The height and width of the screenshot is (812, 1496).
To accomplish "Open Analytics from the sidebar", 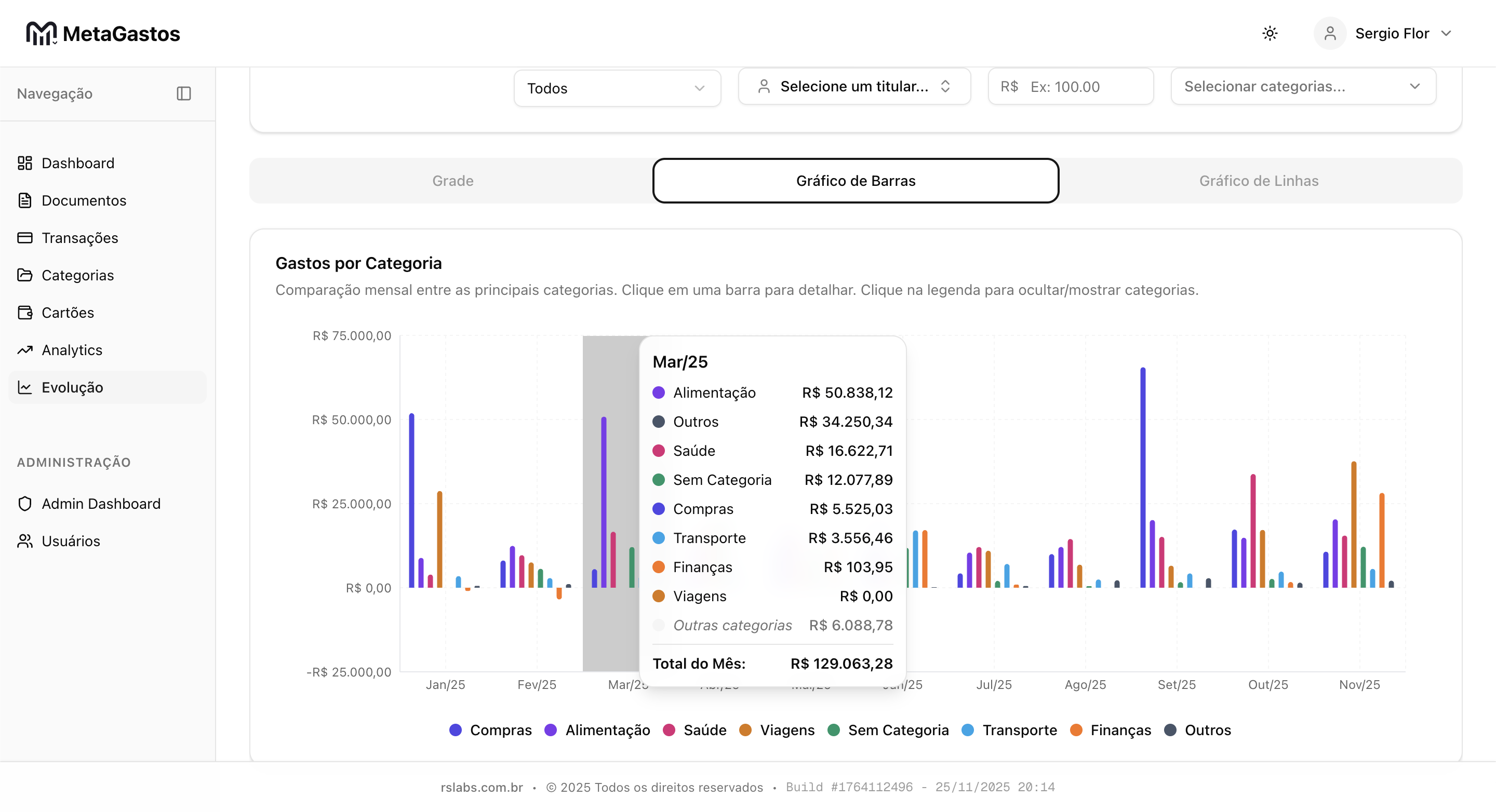I will (72, 350).
